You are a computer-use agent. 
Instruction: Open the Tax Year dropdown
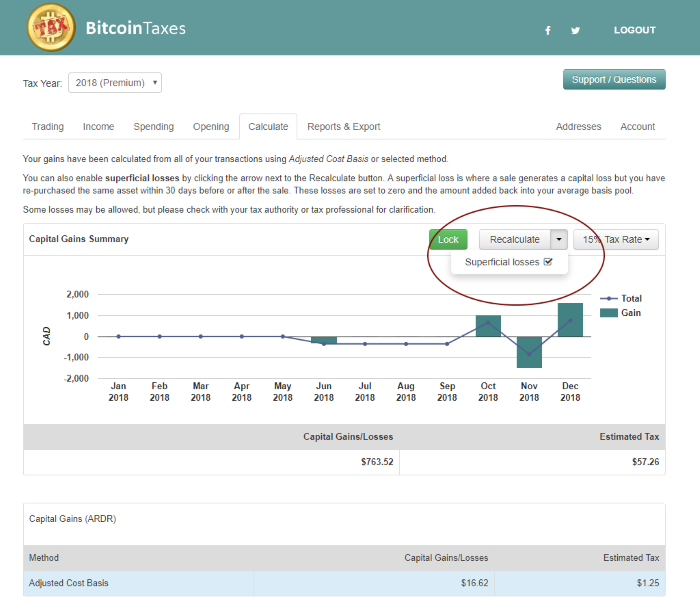115,83
